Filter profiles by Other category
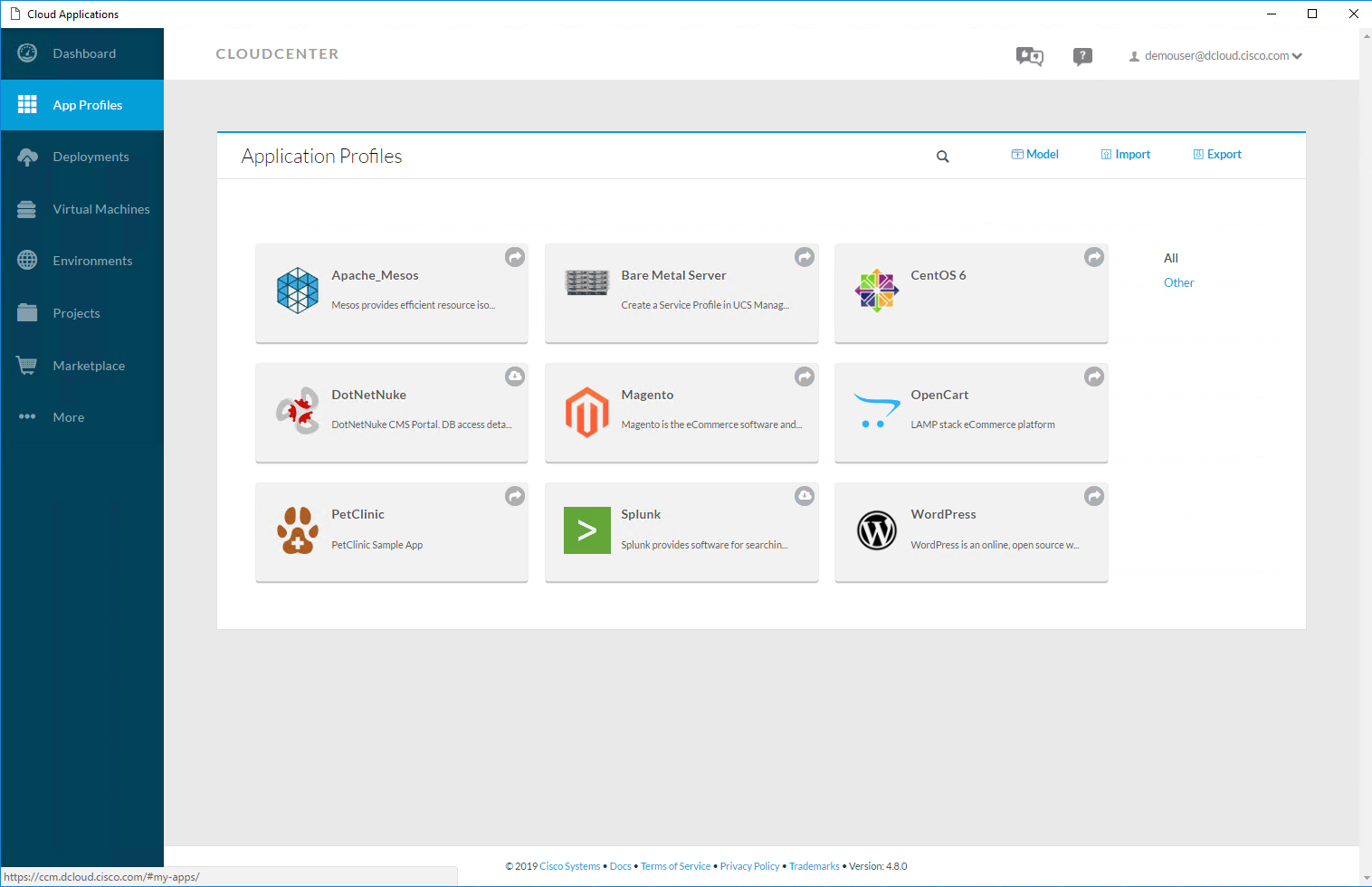The width and height of the screenshot is (1372, 887). tap(1179, 282)
